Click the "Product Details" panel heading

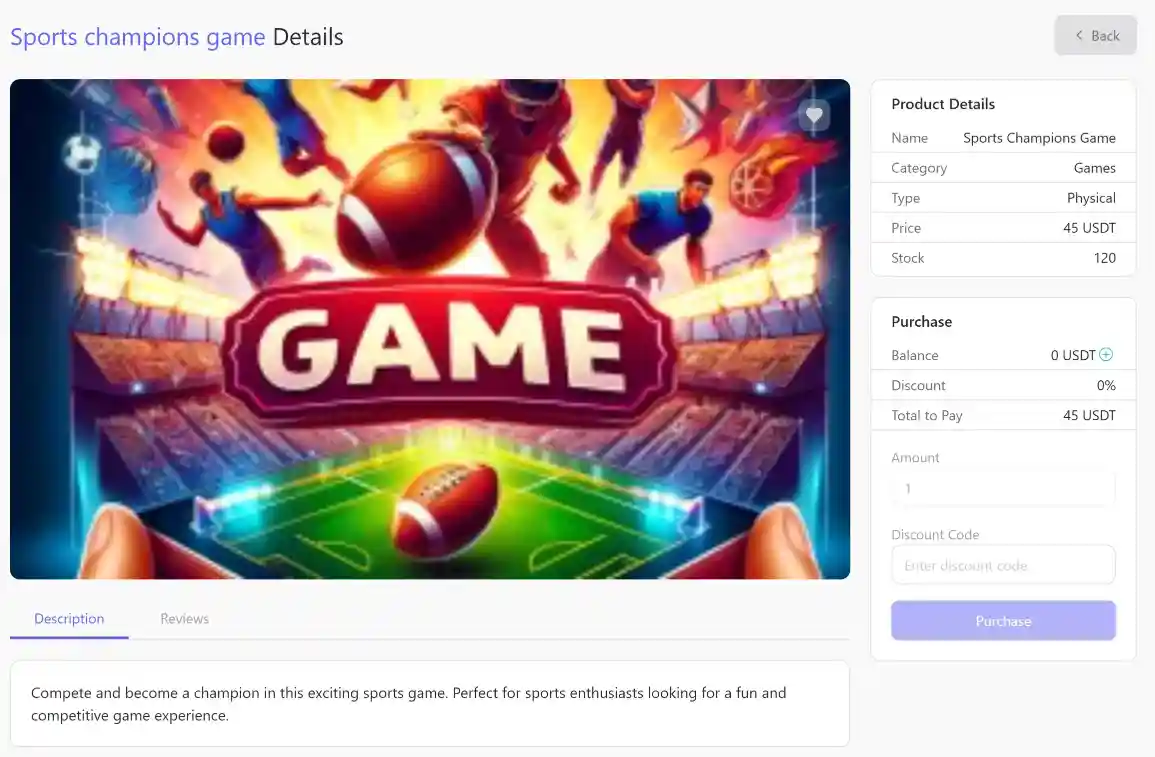(x=943, y=104)
